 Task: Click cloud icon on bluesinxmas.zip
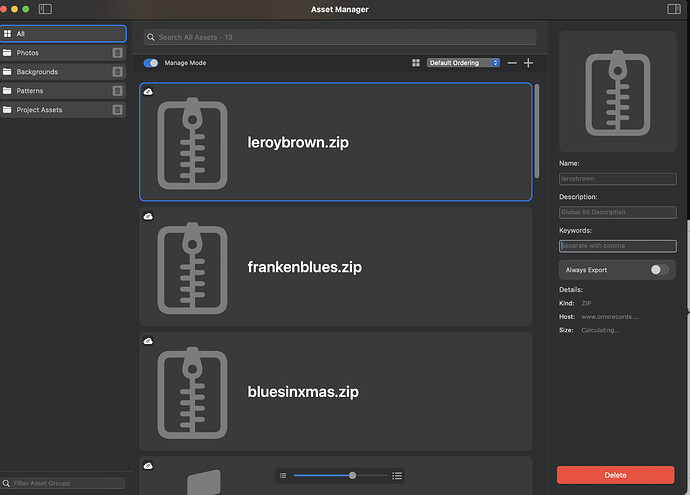point(148,341)
